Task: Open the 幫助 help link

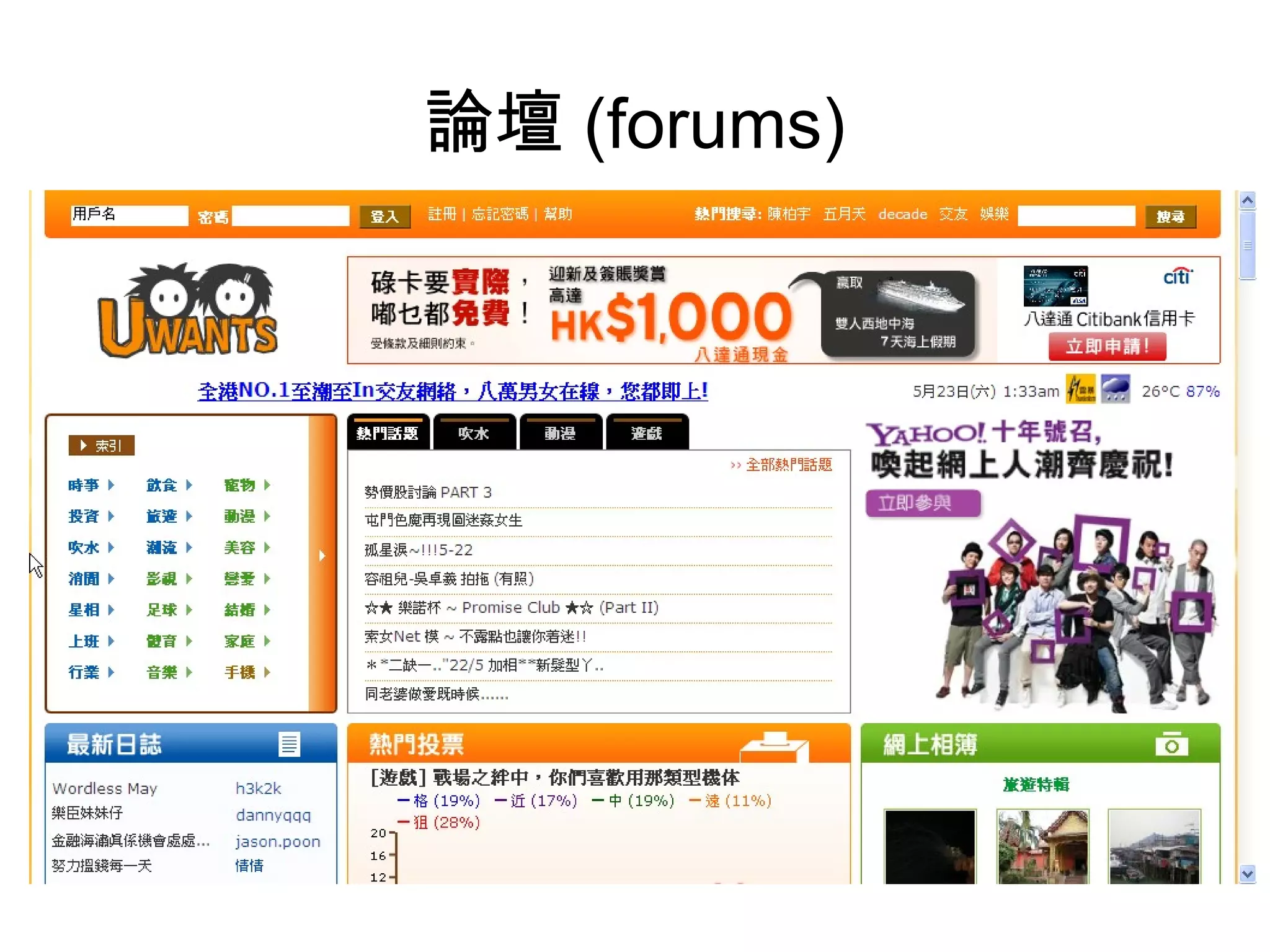Action: click(558, 215)
